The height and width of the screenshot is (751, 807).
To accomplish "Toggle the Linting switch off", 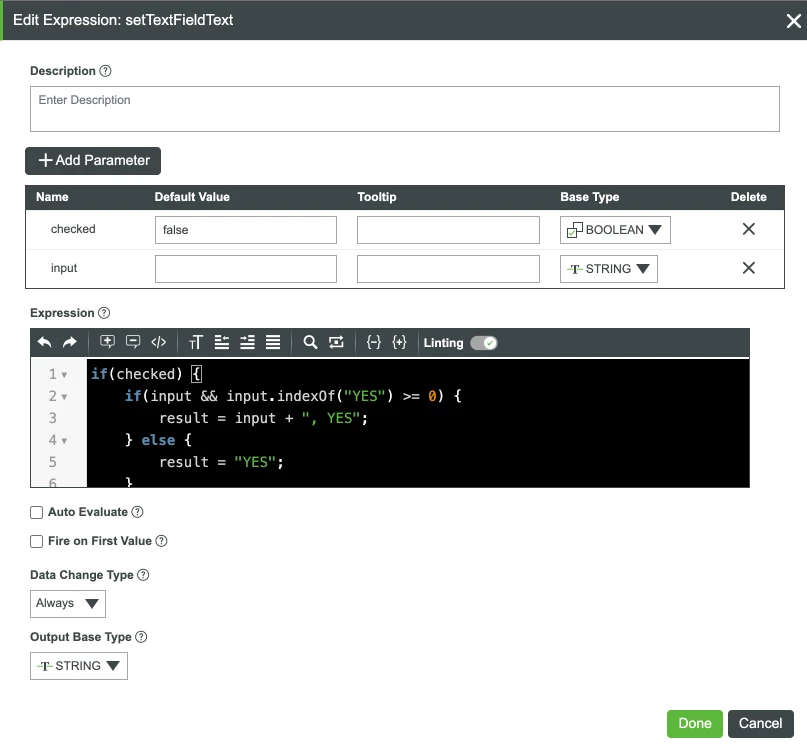I will point(484,343).
